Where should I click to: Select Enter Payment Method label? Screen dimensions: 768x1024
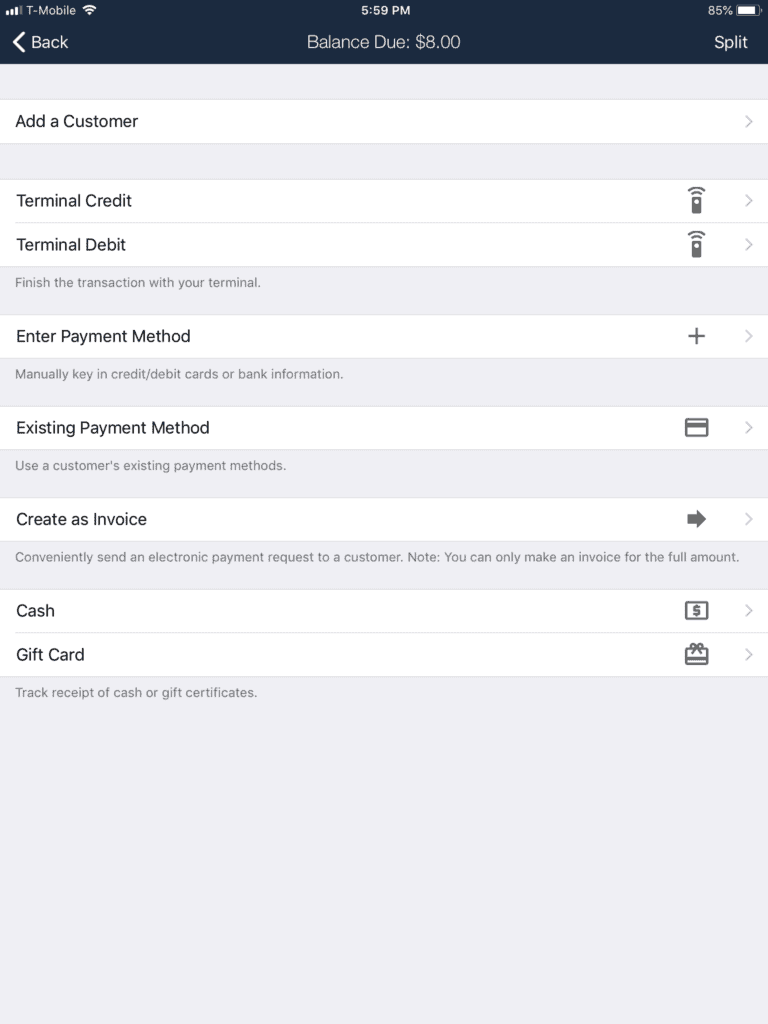(103, 336)
